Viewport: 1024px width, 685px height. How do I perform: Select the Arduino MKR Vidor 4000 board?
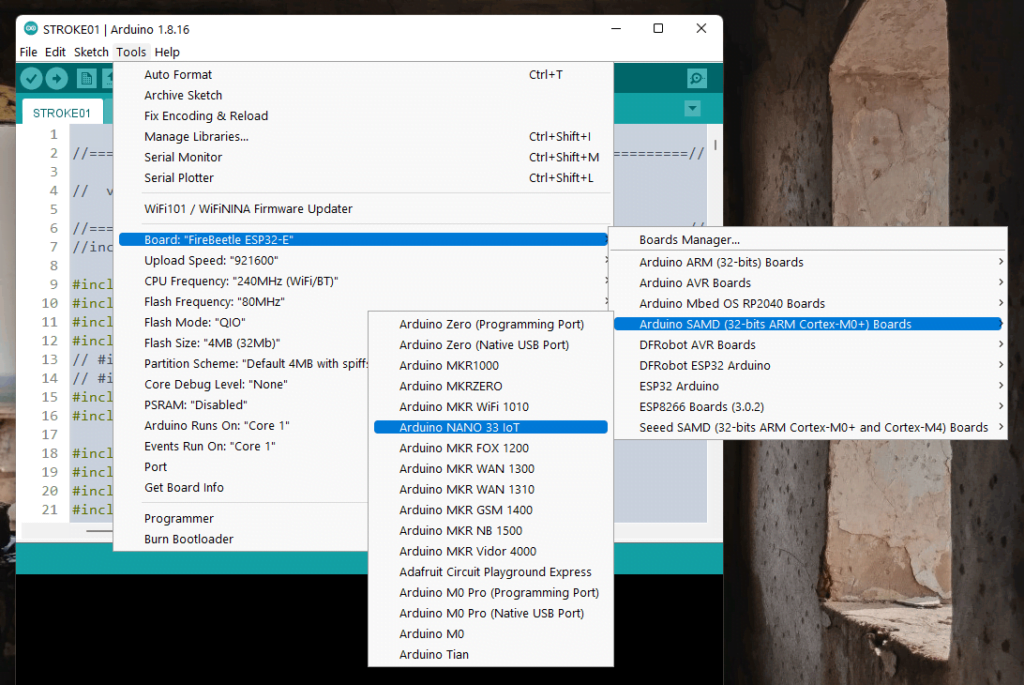pyautogui.click(x=490, y=552)
